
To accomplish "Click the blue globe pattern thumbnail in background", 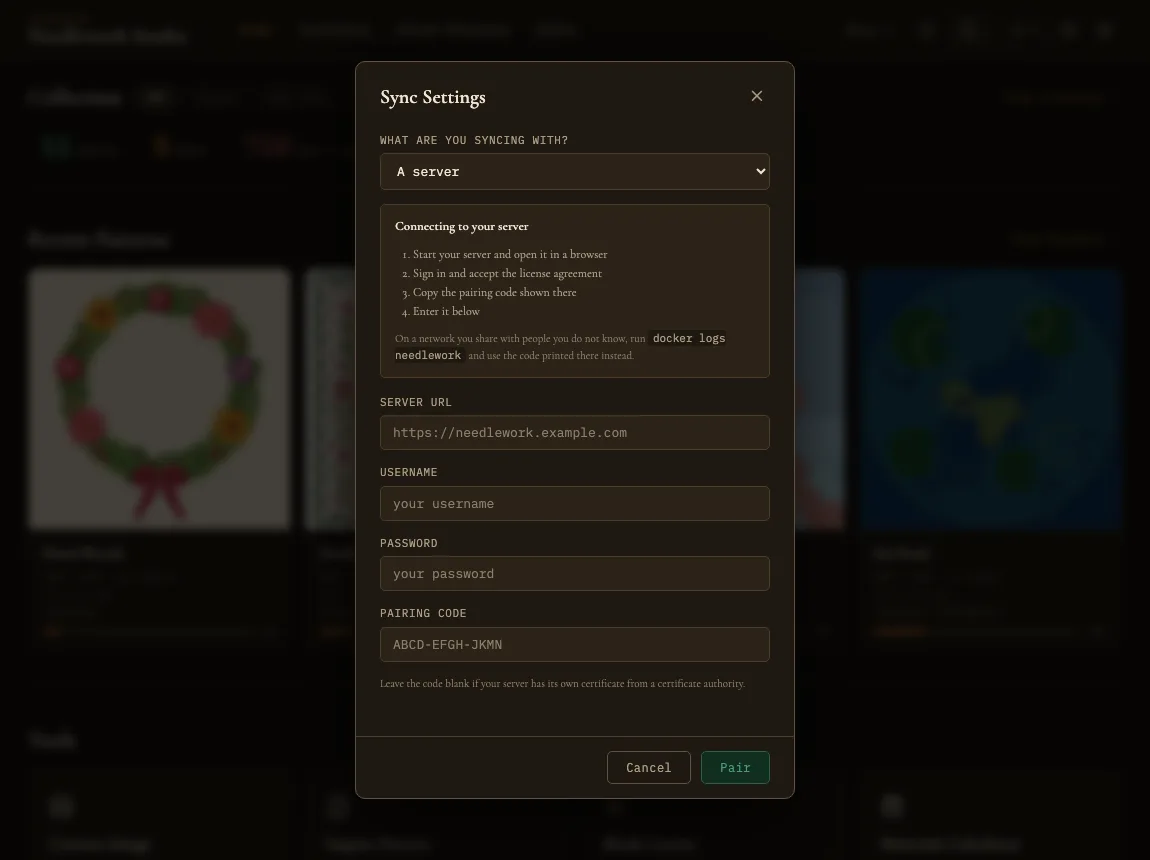I will coord(992,398).
